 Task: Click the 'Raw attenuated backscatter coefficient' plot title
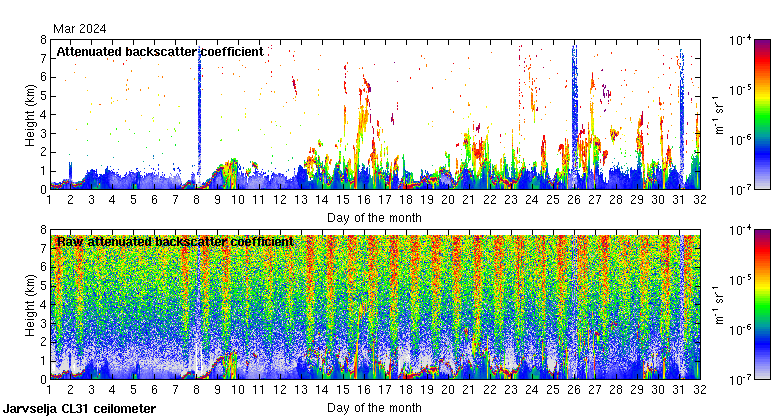point(175,242)
